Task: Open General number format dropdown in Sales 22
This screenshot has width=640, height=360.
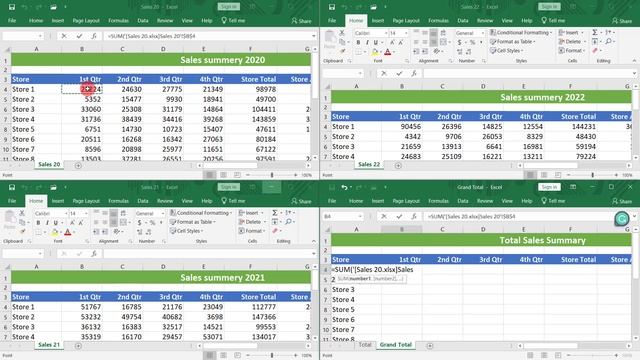Action: (x=483, y=33)
